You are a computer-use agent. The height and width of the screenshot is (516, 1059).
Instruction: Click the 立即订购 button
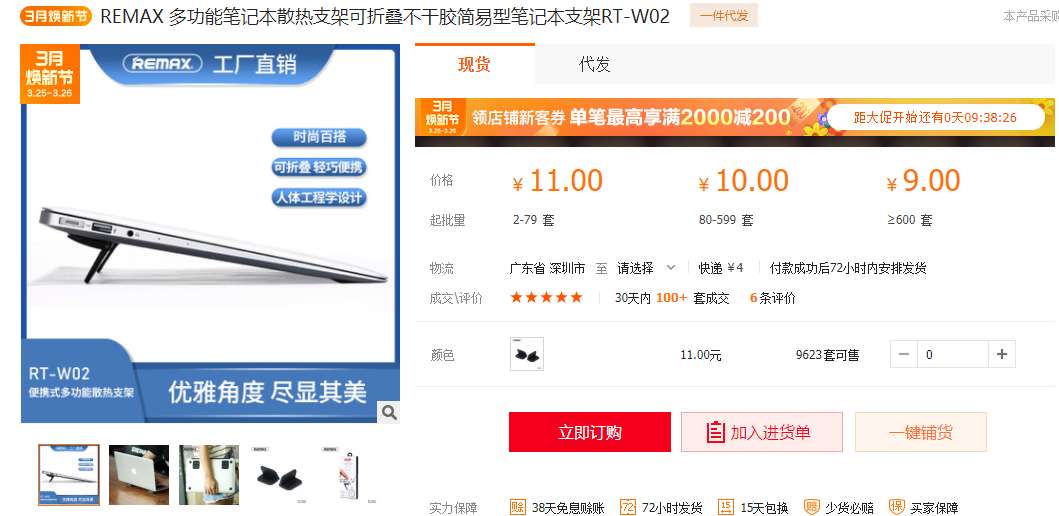coord(590,432)
